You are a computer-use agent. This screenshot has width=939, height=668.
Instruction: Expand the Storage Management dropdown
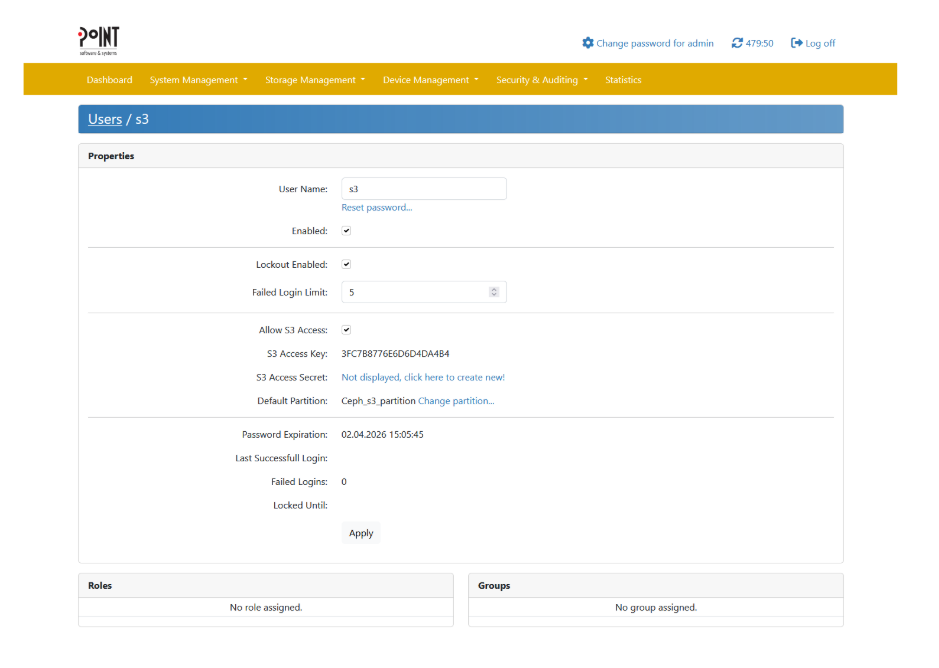(315, 80)
